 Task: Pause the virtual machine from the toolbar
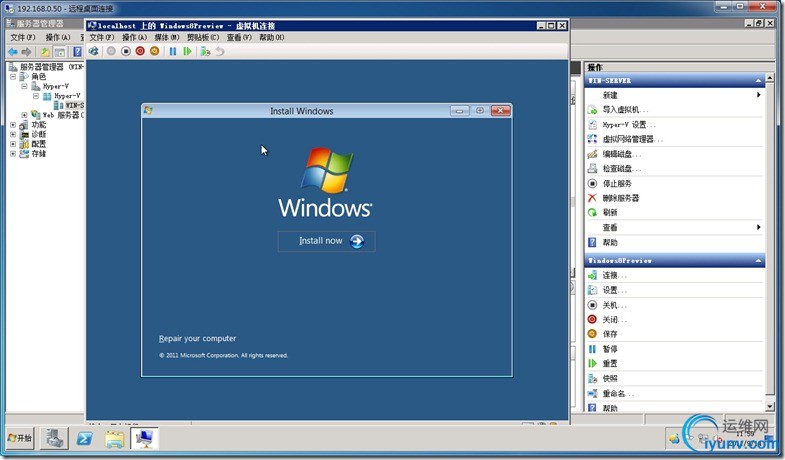coord(173,51)
